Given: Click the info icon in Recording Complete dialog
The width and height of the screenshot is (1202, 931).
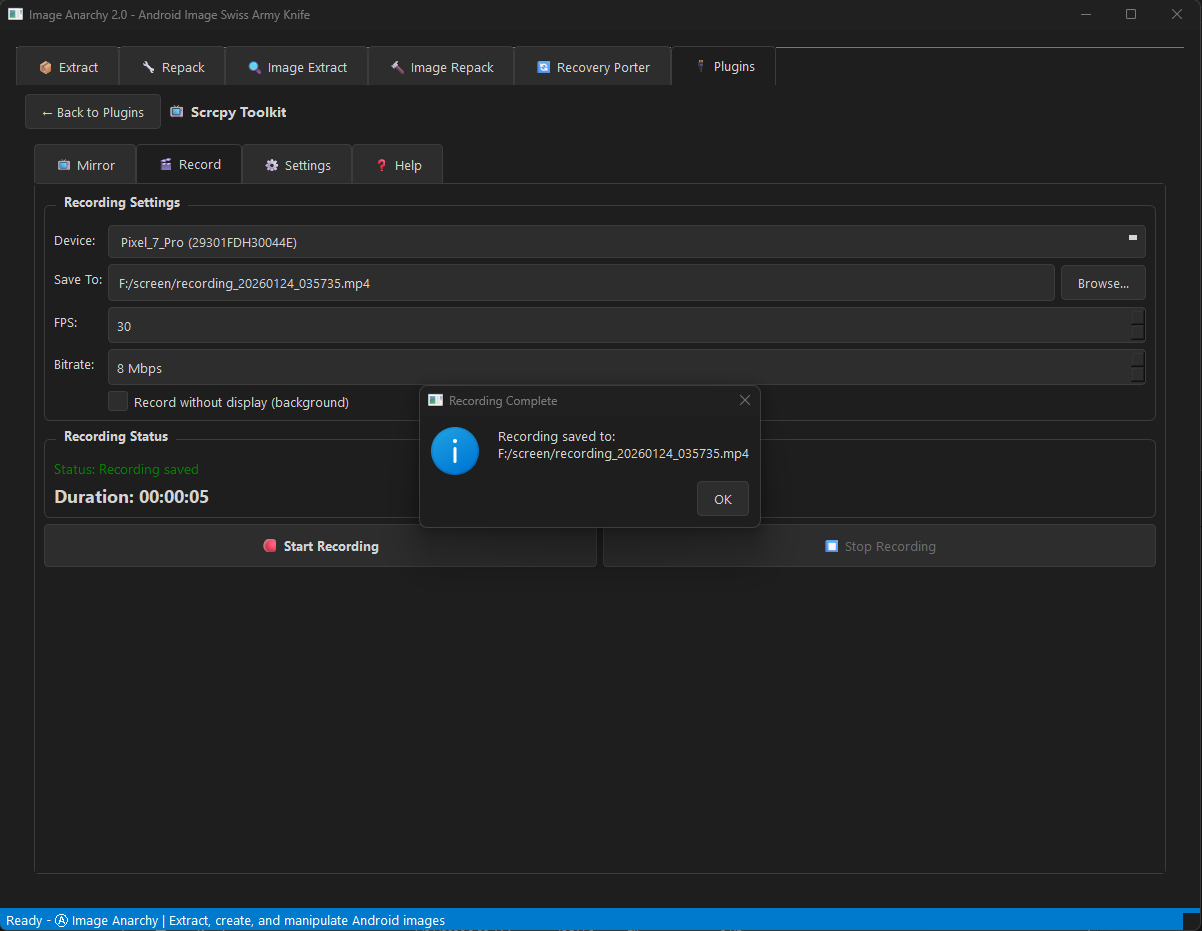Looking at the screenshot, I should pos(455,451).
